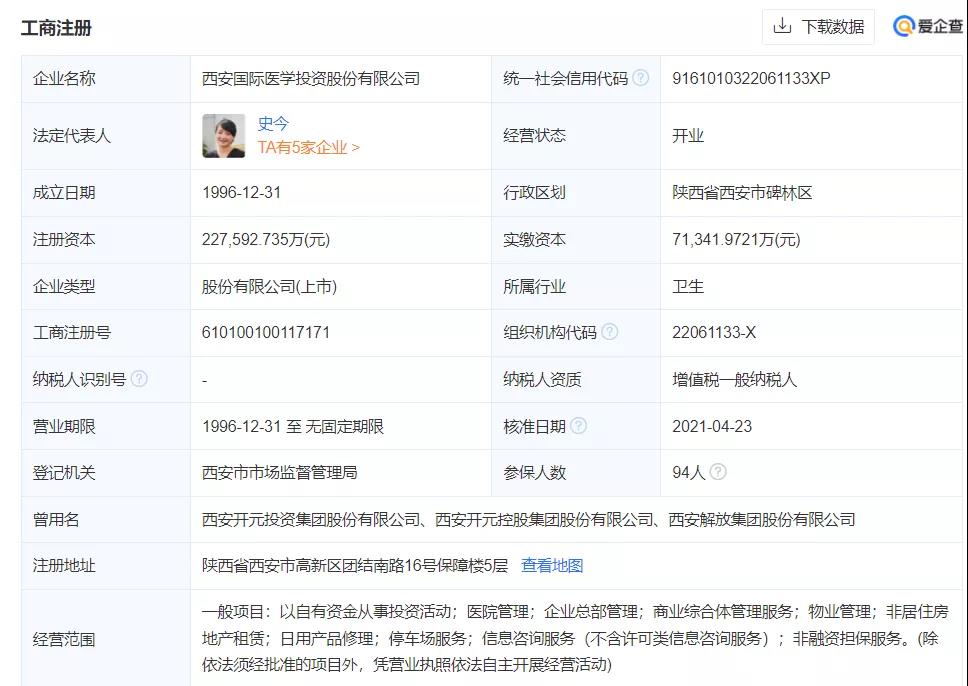This screenshot has width=968, height=686.
Task: Select the 1996-12-31 至 无固定期限 business term
Action: [293, 427]
